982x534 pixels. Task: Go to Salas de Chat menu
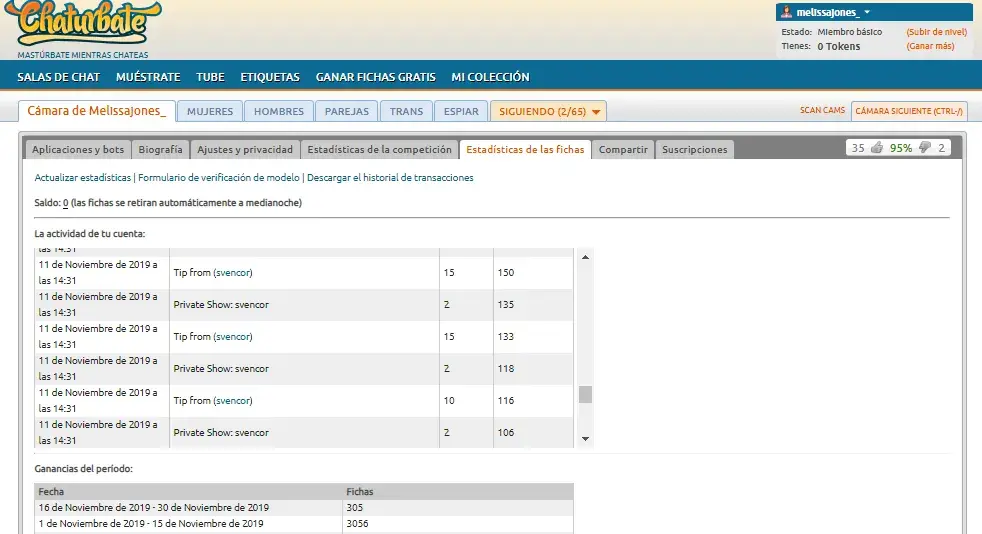(x=58, y=77)
